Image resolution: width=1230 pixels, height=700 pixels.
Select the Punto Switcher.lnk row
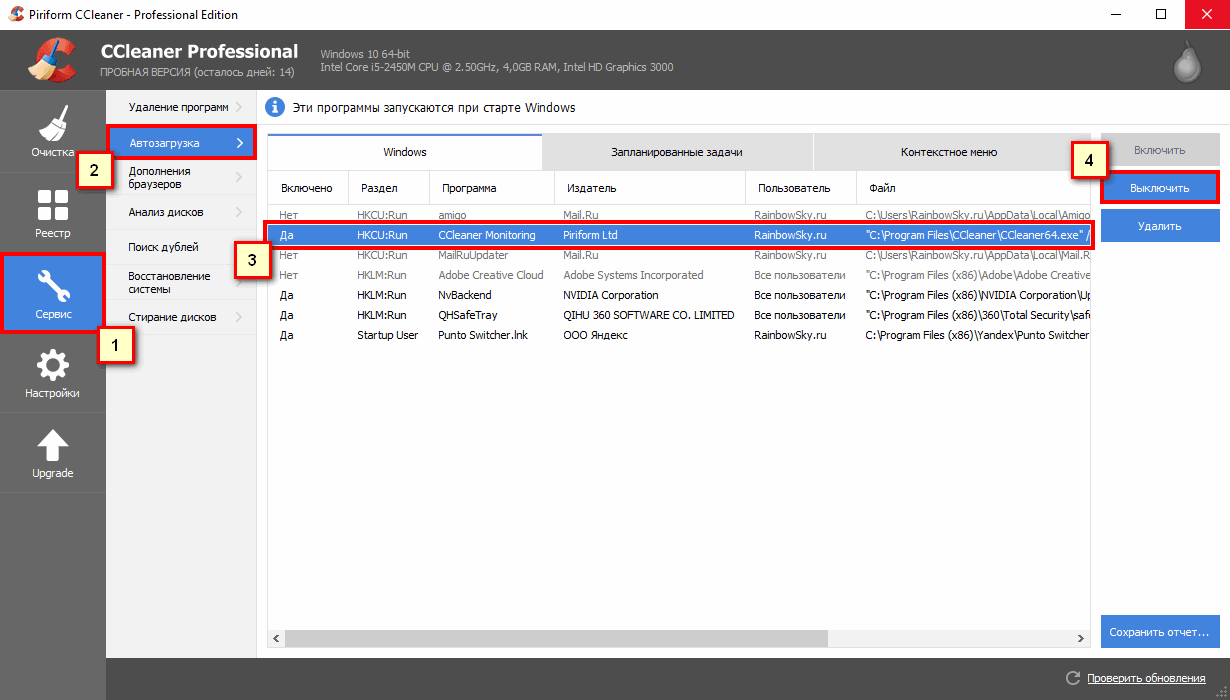(x=679, y=335)
